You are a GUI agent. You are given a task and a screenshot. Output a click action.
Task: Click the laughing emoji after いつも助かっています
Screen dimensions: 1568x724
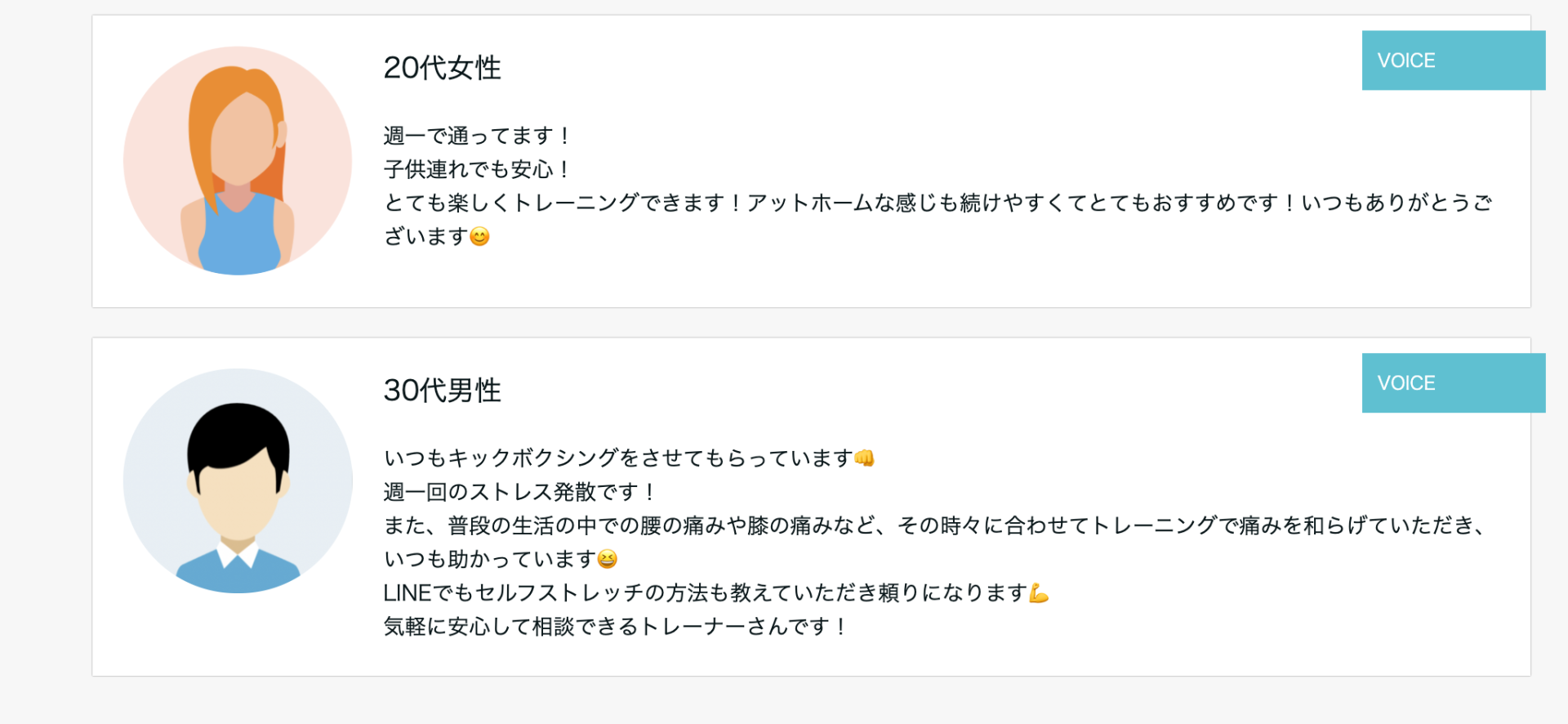[607, 559]
